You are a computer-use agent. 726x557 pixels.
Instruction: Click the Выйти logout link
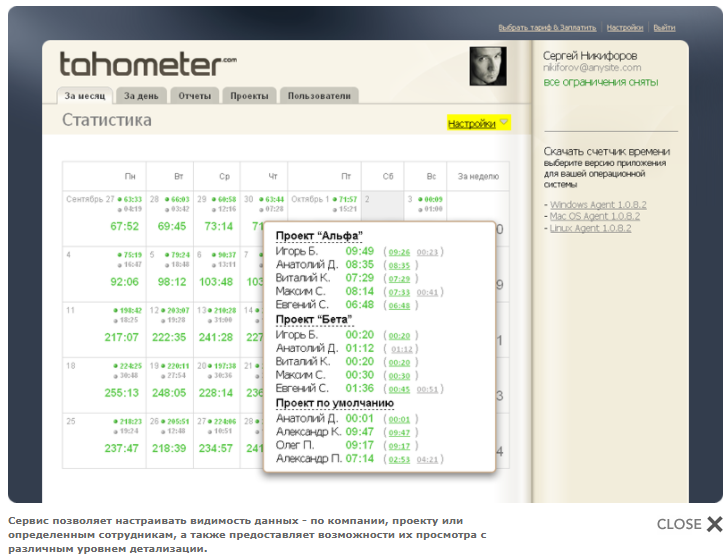[x=664, y=28]
